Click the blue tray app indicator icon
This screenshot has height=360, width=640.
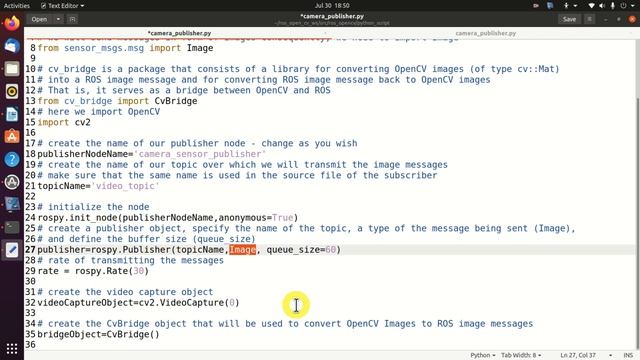550,6
